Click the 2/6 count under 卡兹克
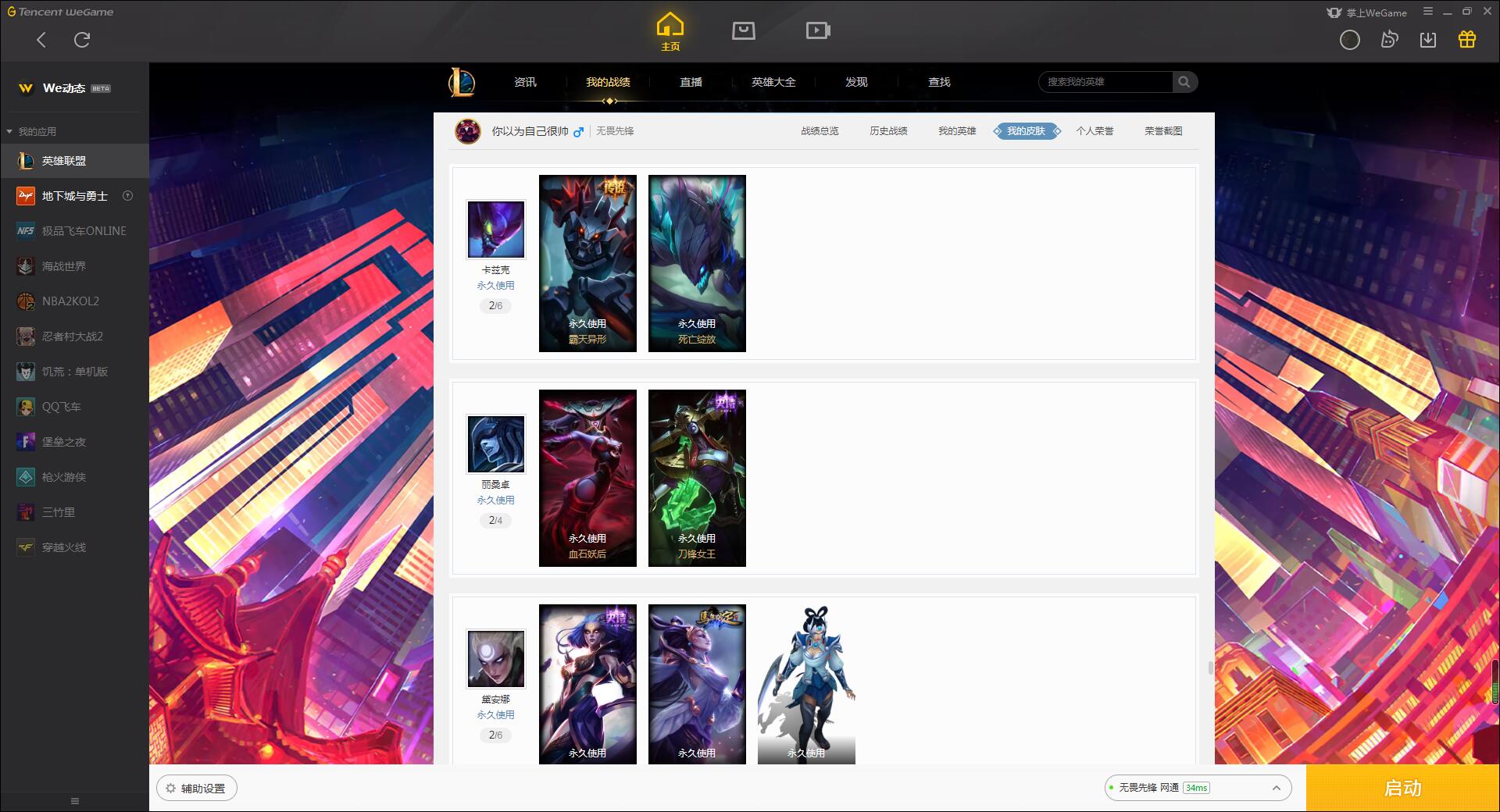This screenshot has height=812, width=1500. pyautogui.click(x=495, y=306)
